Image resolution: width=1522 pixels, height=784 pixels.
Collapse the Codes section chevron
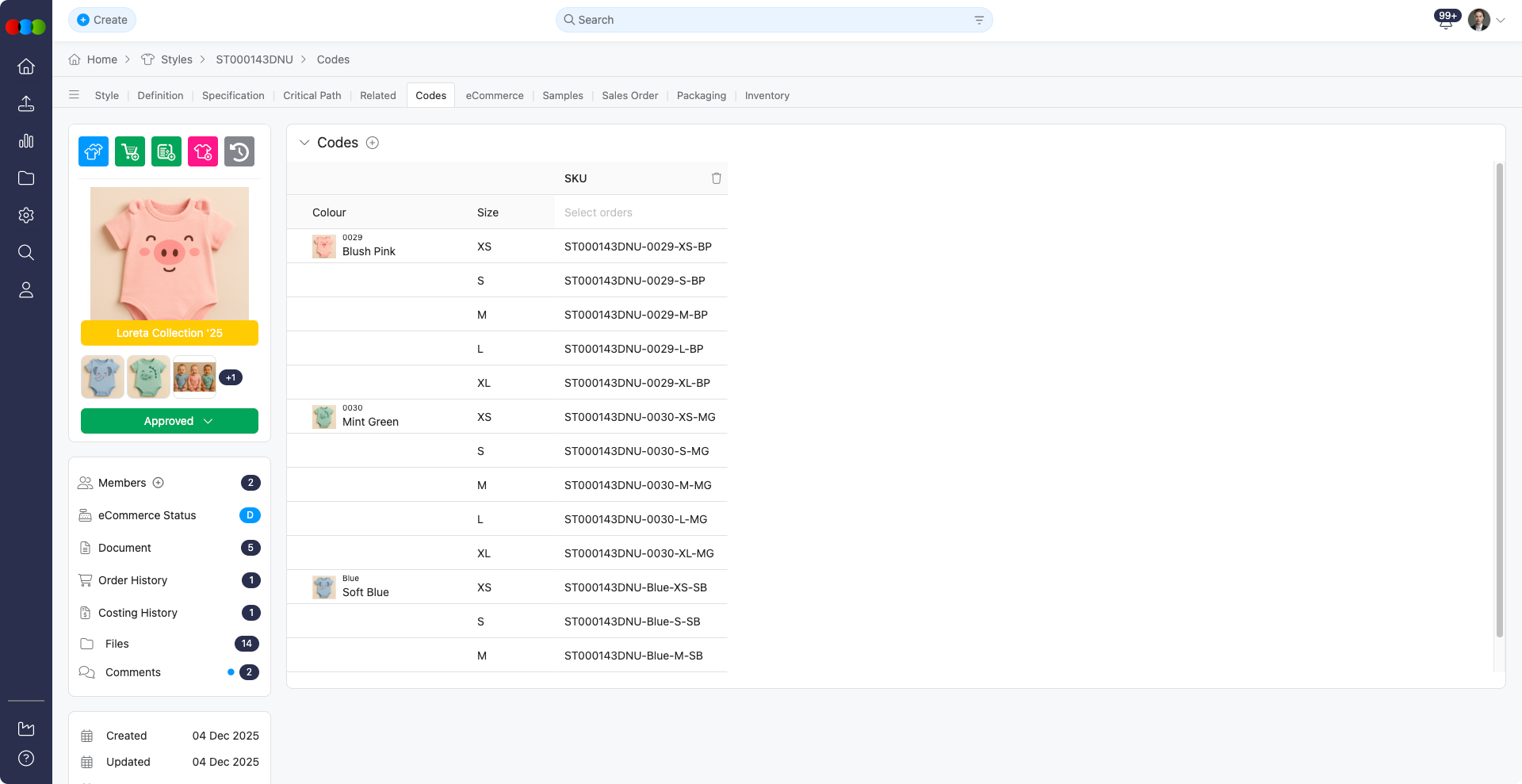(304, 143)
